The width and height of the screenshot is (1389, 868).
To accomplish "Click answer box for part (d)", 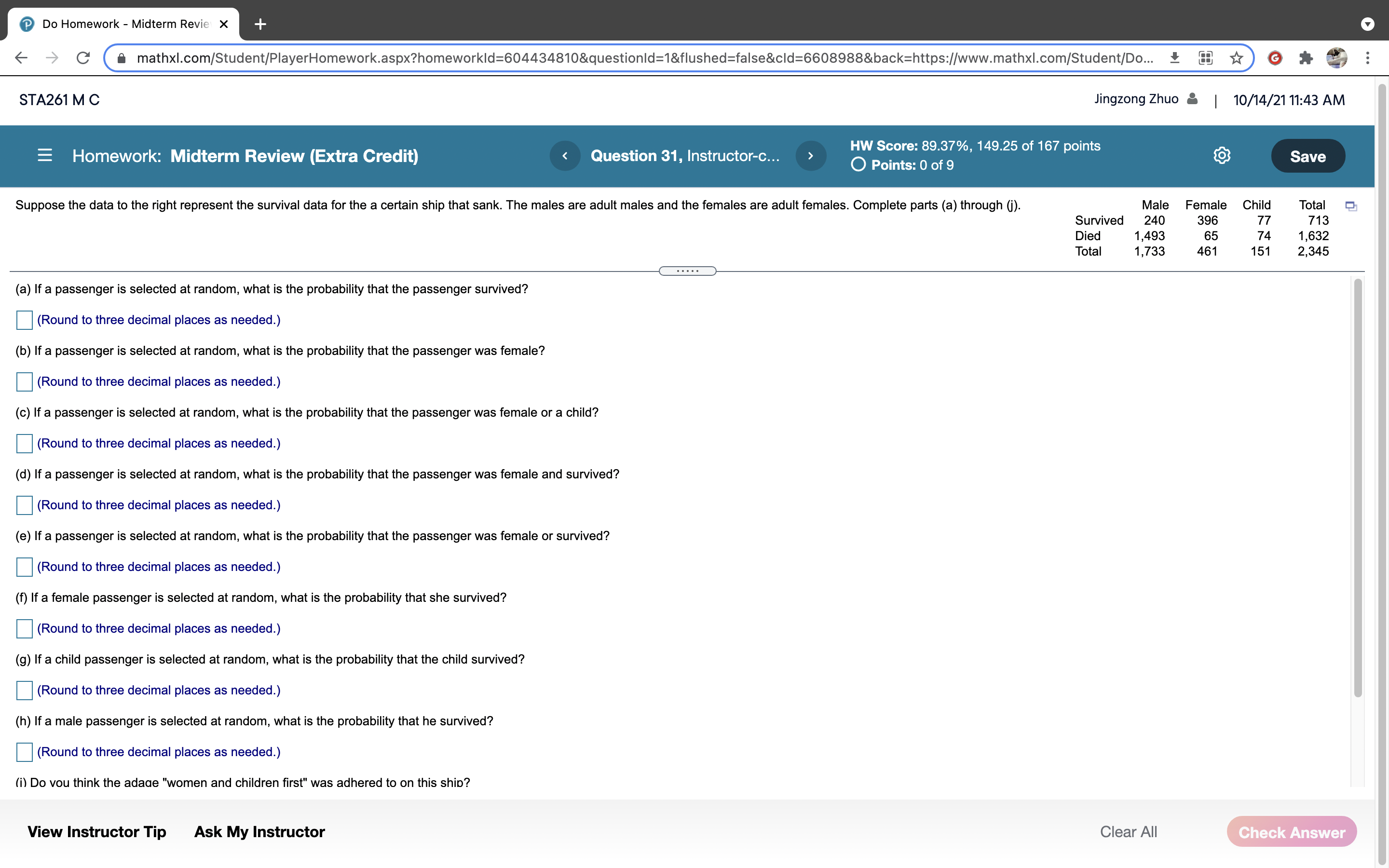I will 24,505.
